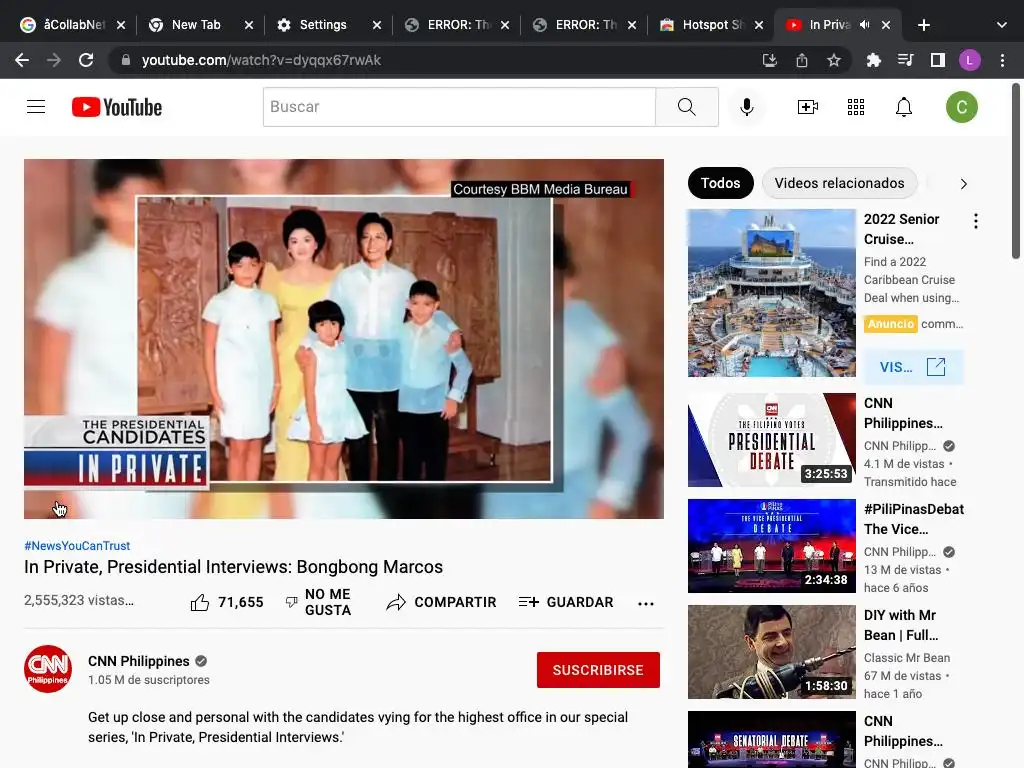Click the COMPARTIR share button

[441, 602]
